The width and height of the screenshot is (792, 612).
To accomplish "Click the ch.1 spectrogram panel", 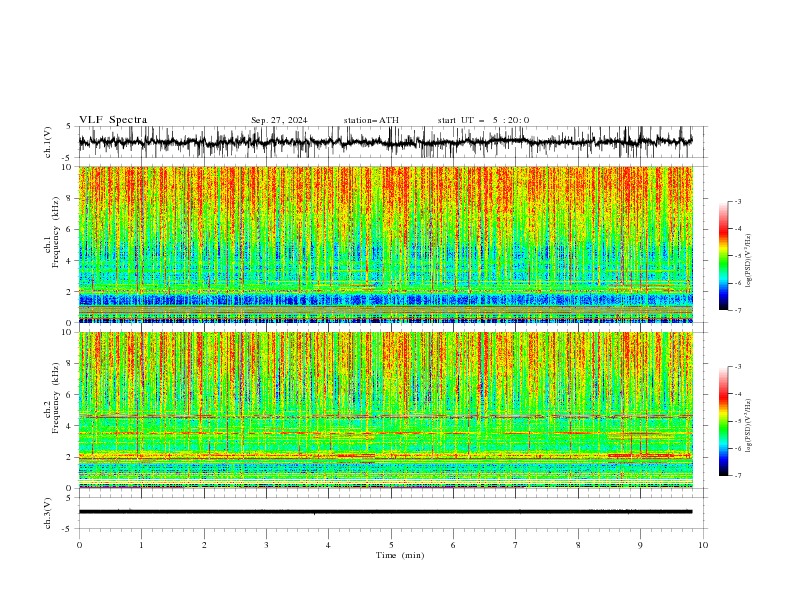I will (385, 244).
